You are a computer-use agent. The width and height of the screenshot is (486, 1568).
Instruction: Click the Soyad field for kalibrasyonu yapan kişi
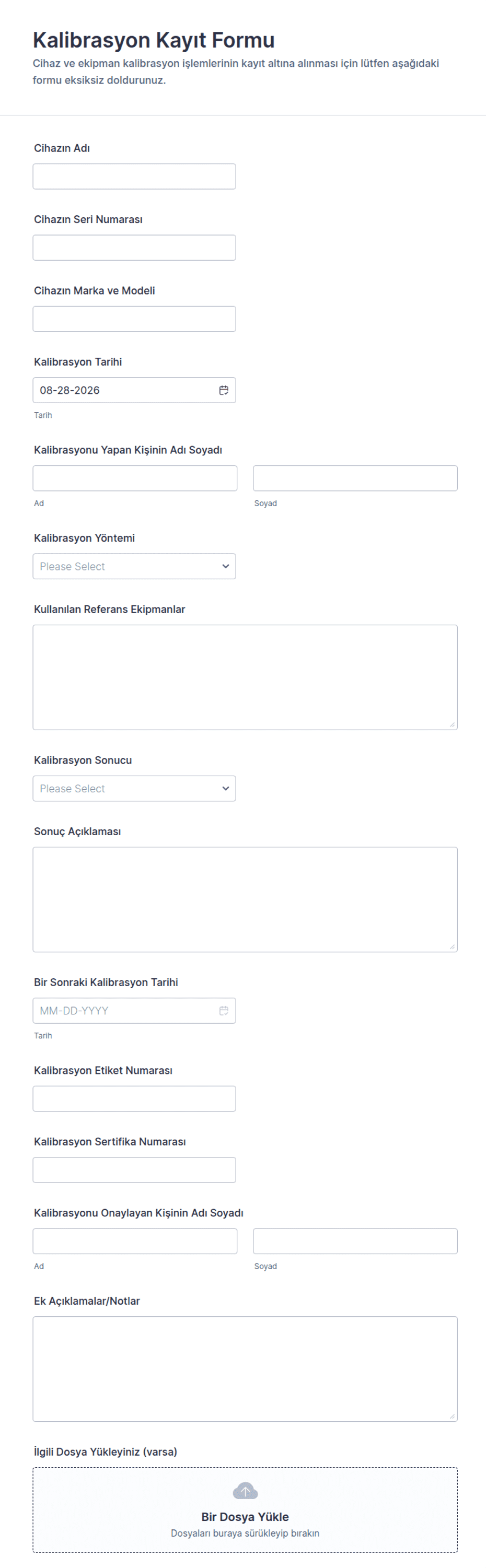355,478
